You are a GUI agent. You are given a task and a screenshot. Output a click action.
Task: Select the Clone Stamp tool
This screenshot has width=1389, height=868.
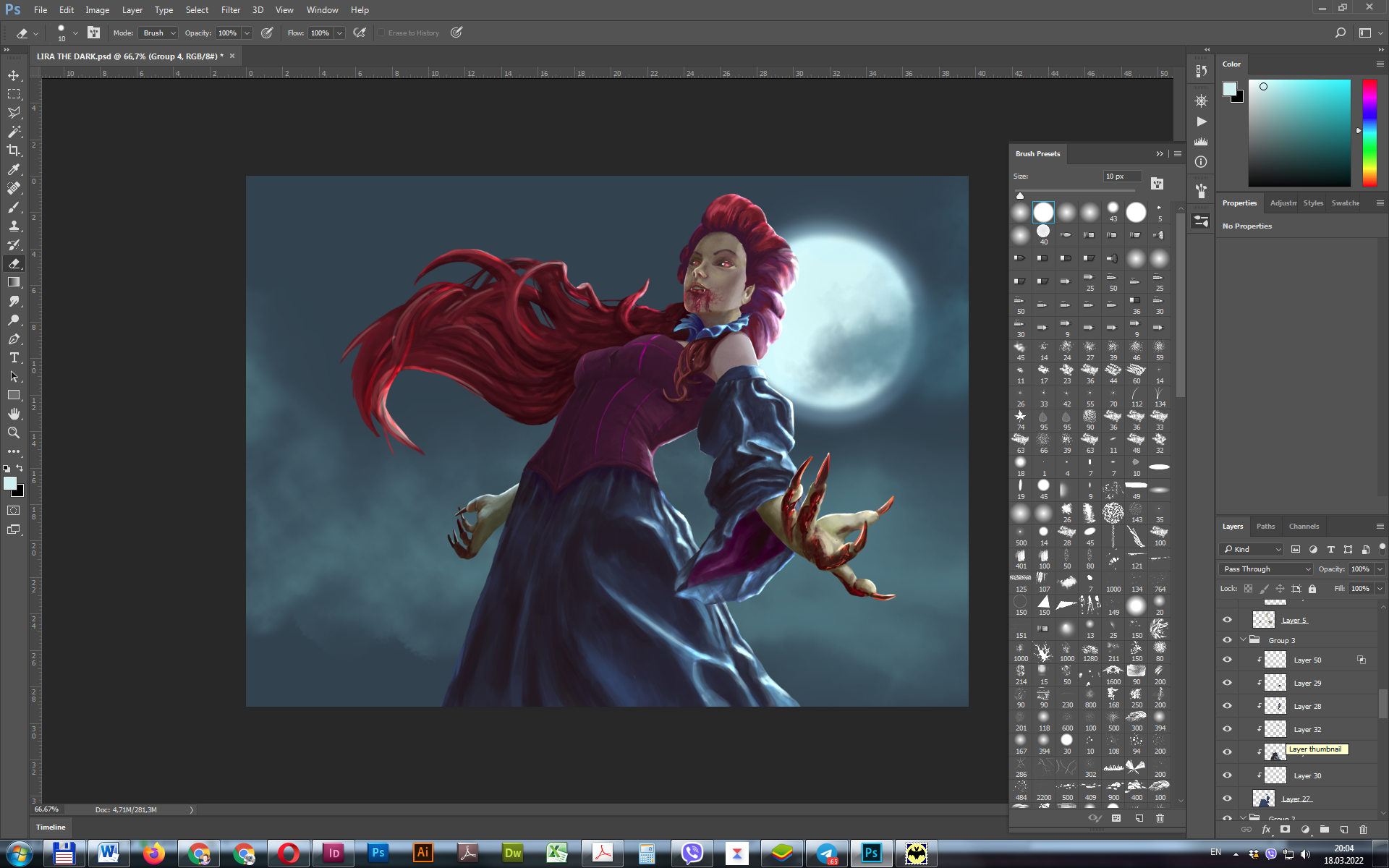14,226
